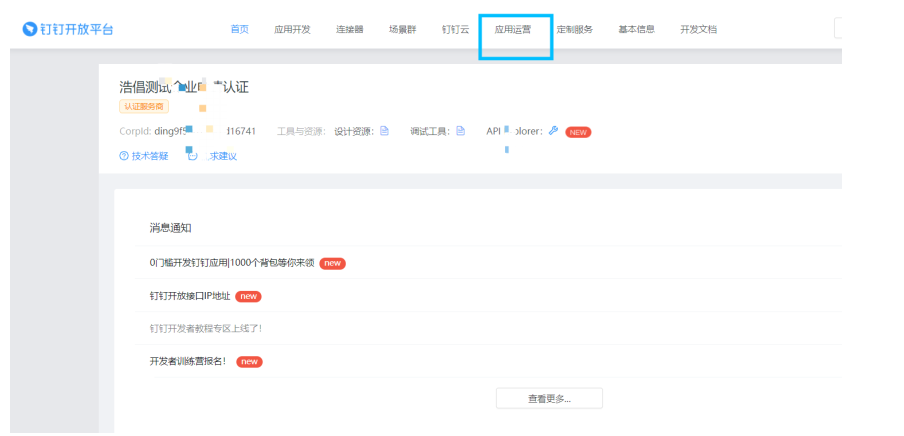Screen dimensions: 904x436
Task: Click the NEW badge next to API Explorer
Action: 578,132
